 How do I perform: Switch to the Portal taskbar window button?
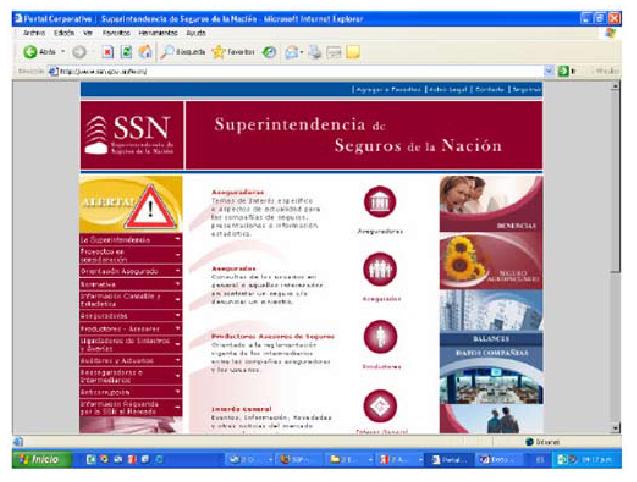point(449,460)
